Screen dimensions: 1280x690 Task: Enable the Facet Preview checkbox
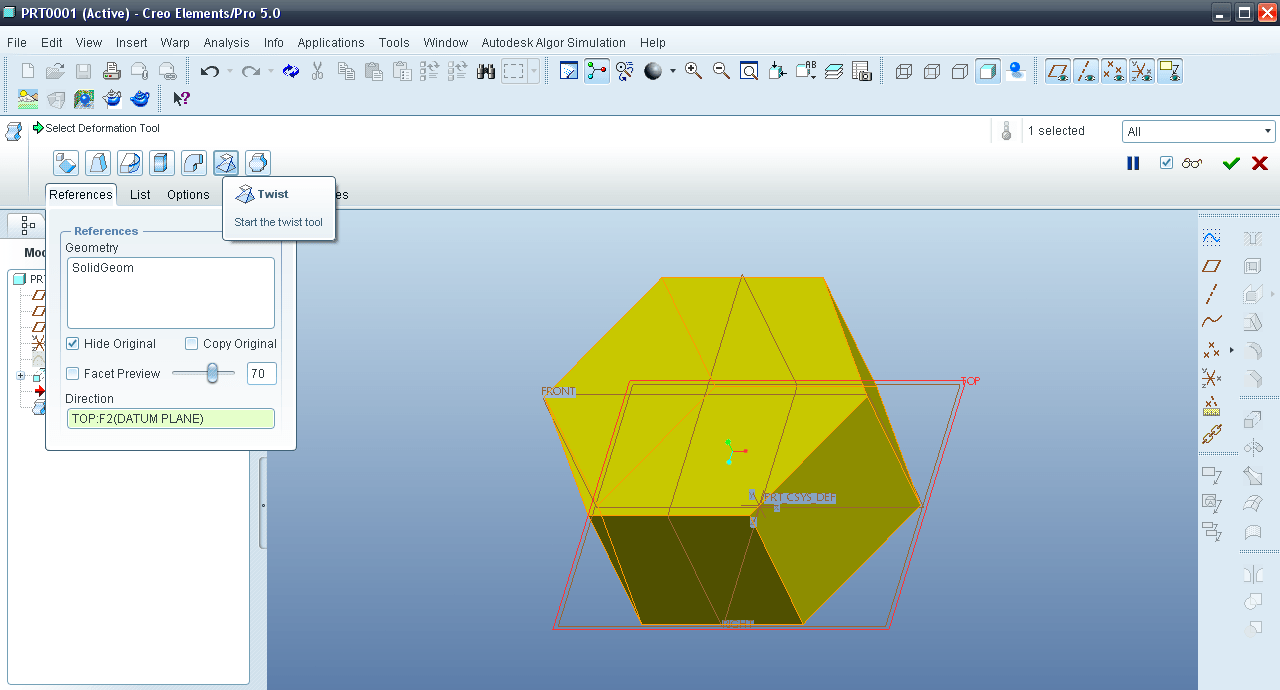73,374
